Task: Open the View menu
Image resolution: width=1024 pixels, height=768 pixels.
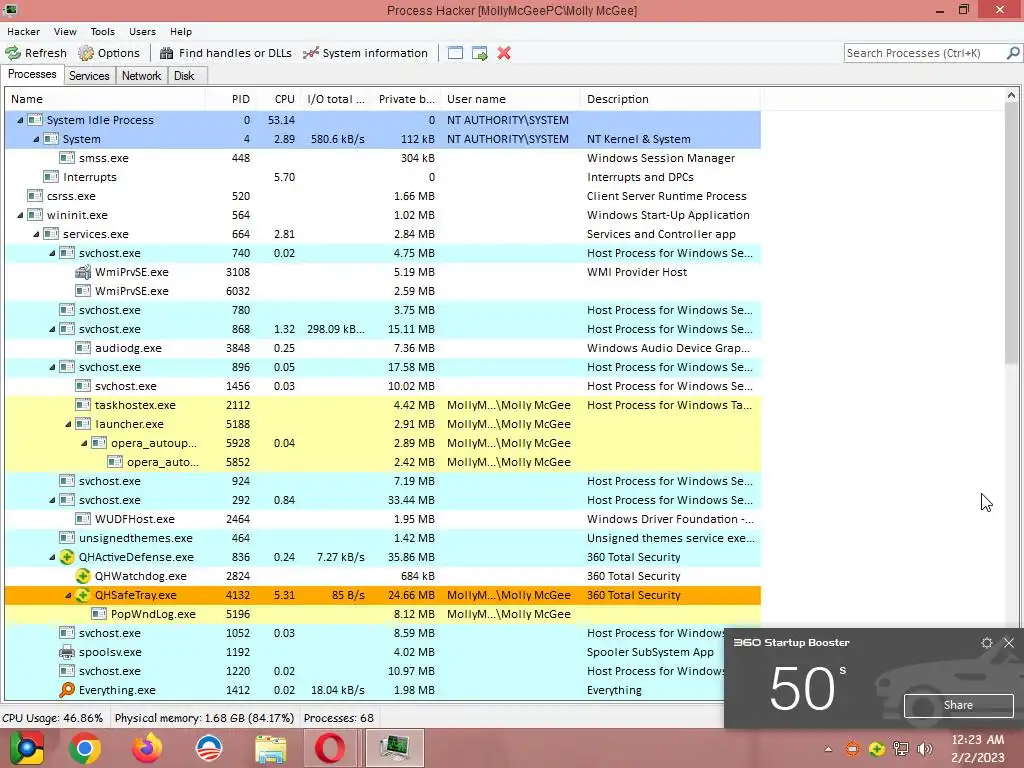Action: click(65, 31)
